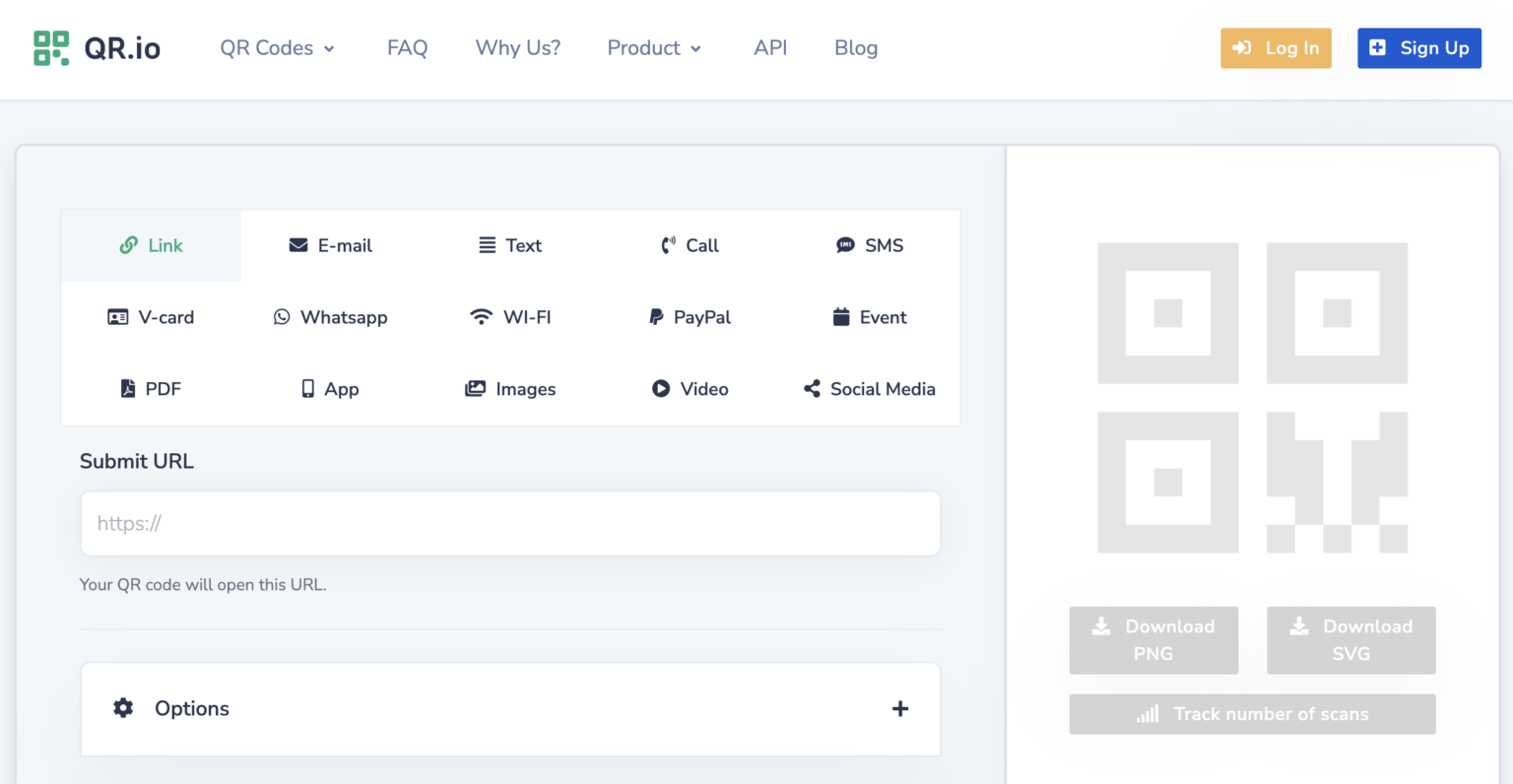Open the FAQ page

coord(407,47)
